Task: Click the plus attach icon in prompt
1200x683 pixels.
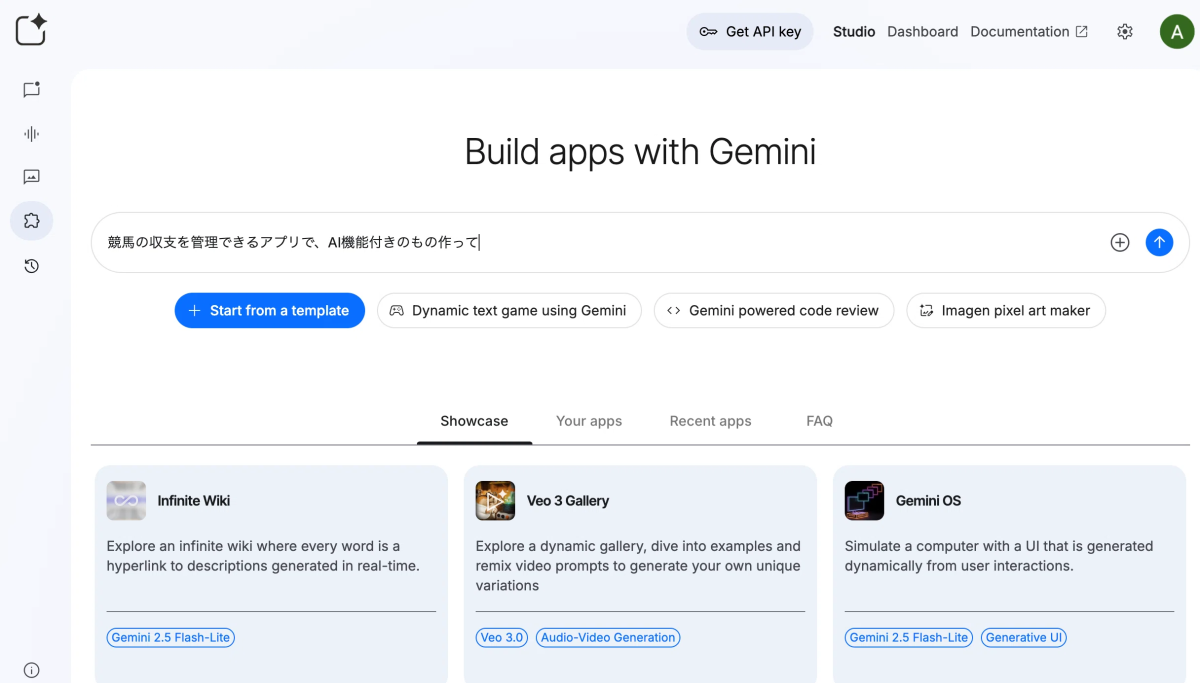Action: coord(1120,242)
